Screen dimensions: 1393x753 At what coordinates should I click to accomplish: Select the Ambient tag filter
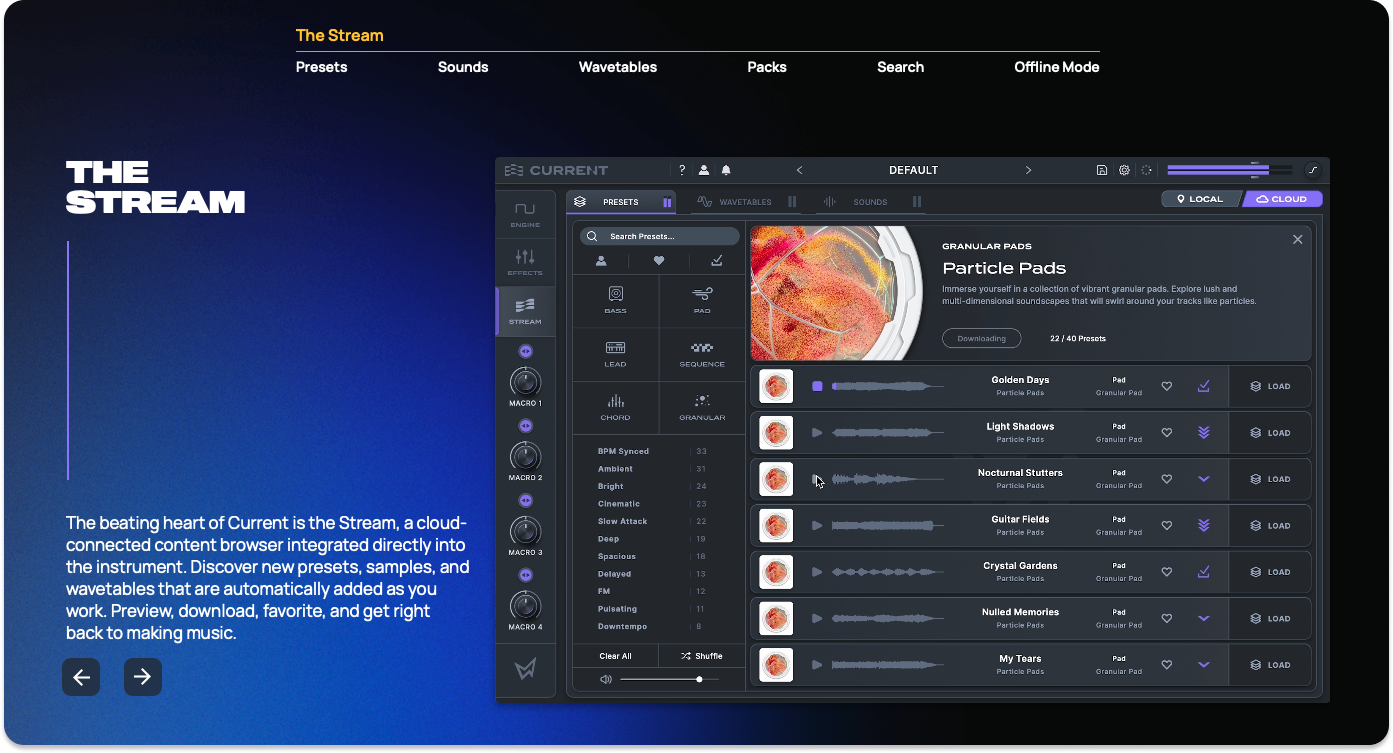615,469
